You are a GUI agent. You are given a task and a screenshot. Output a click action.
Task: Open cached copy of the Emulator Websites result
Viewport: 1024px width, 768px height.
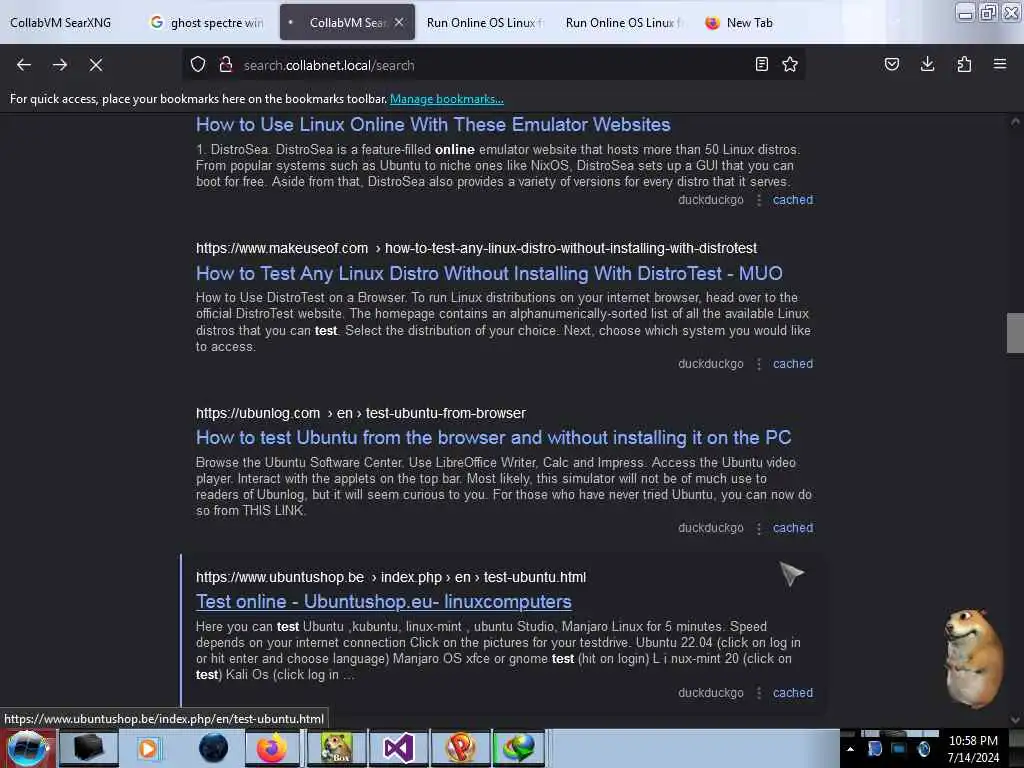point(793,200)
